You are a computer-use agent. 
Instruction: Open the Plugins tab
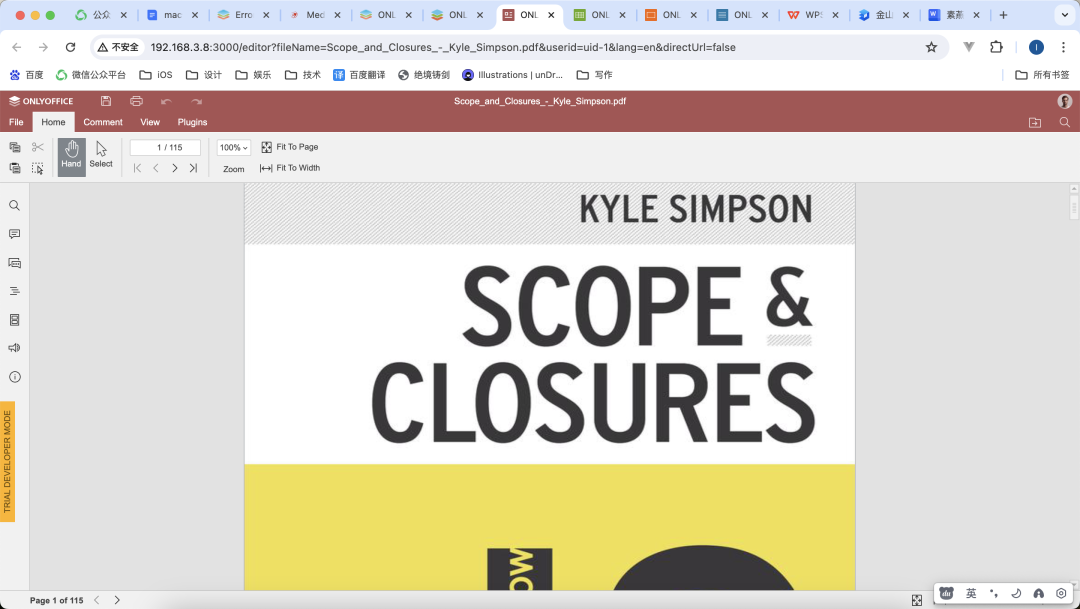pyautogui.click(x=192, y=122)
